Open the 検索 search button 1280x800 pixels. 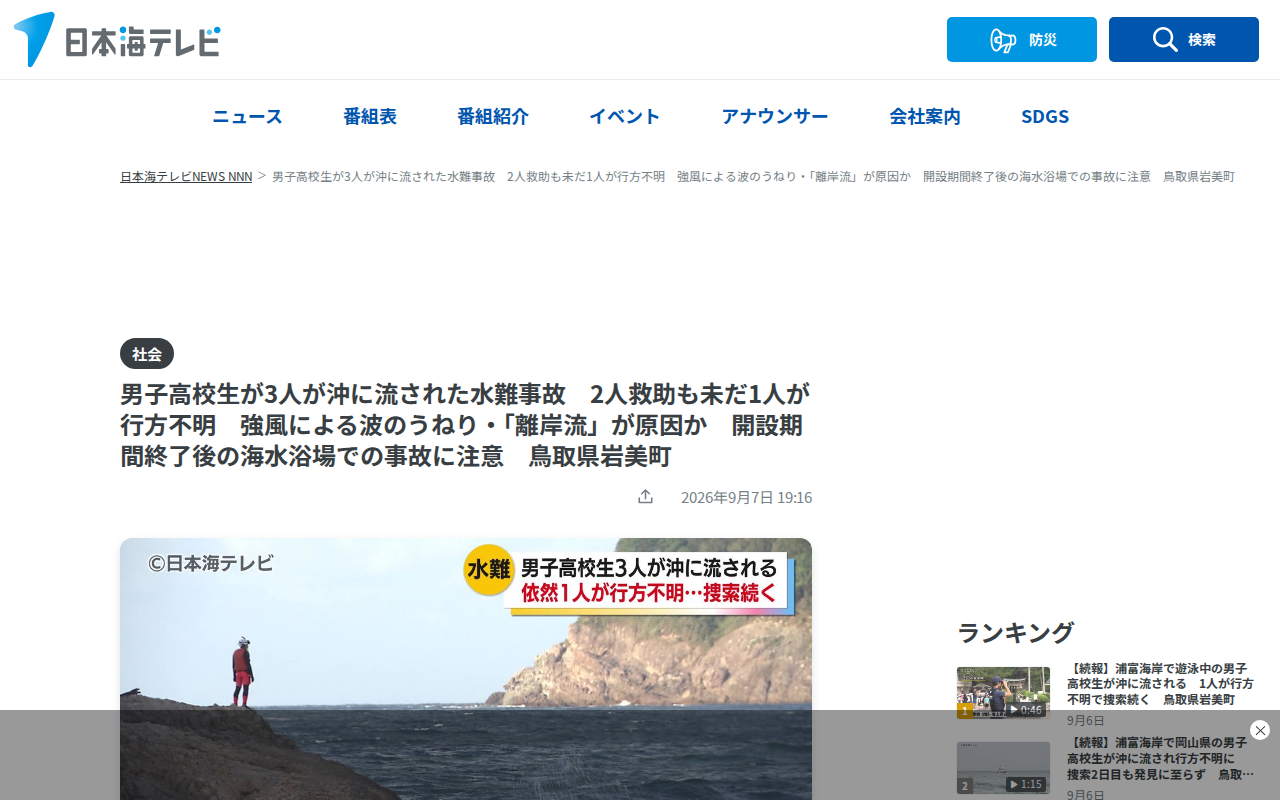coord(1184,40)
